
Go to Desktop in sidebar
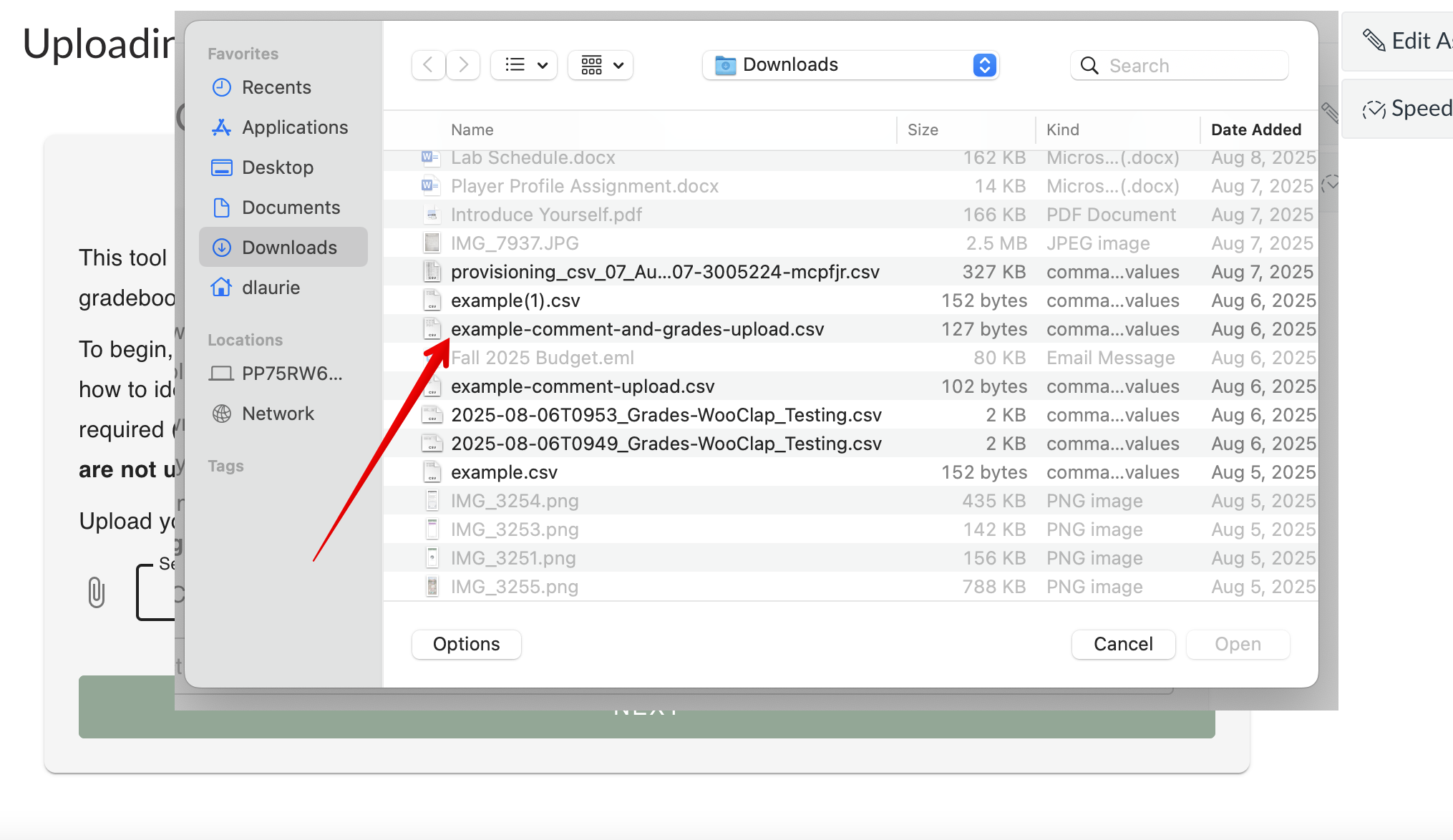(x=277, y=167)
